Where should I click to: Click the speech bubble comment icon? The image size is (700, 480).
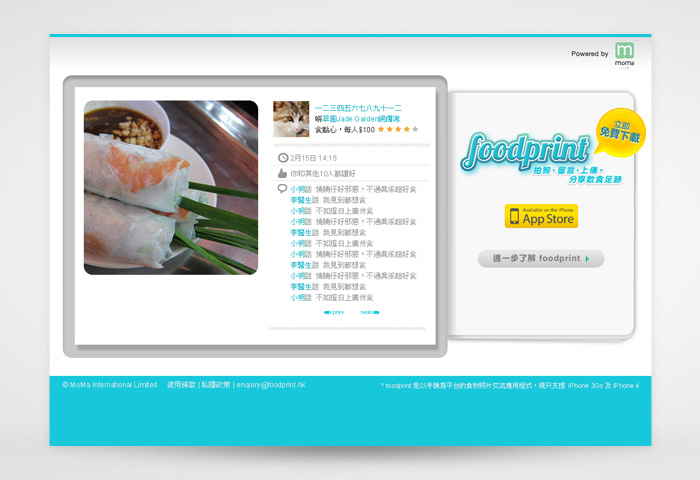pos(282,189)
